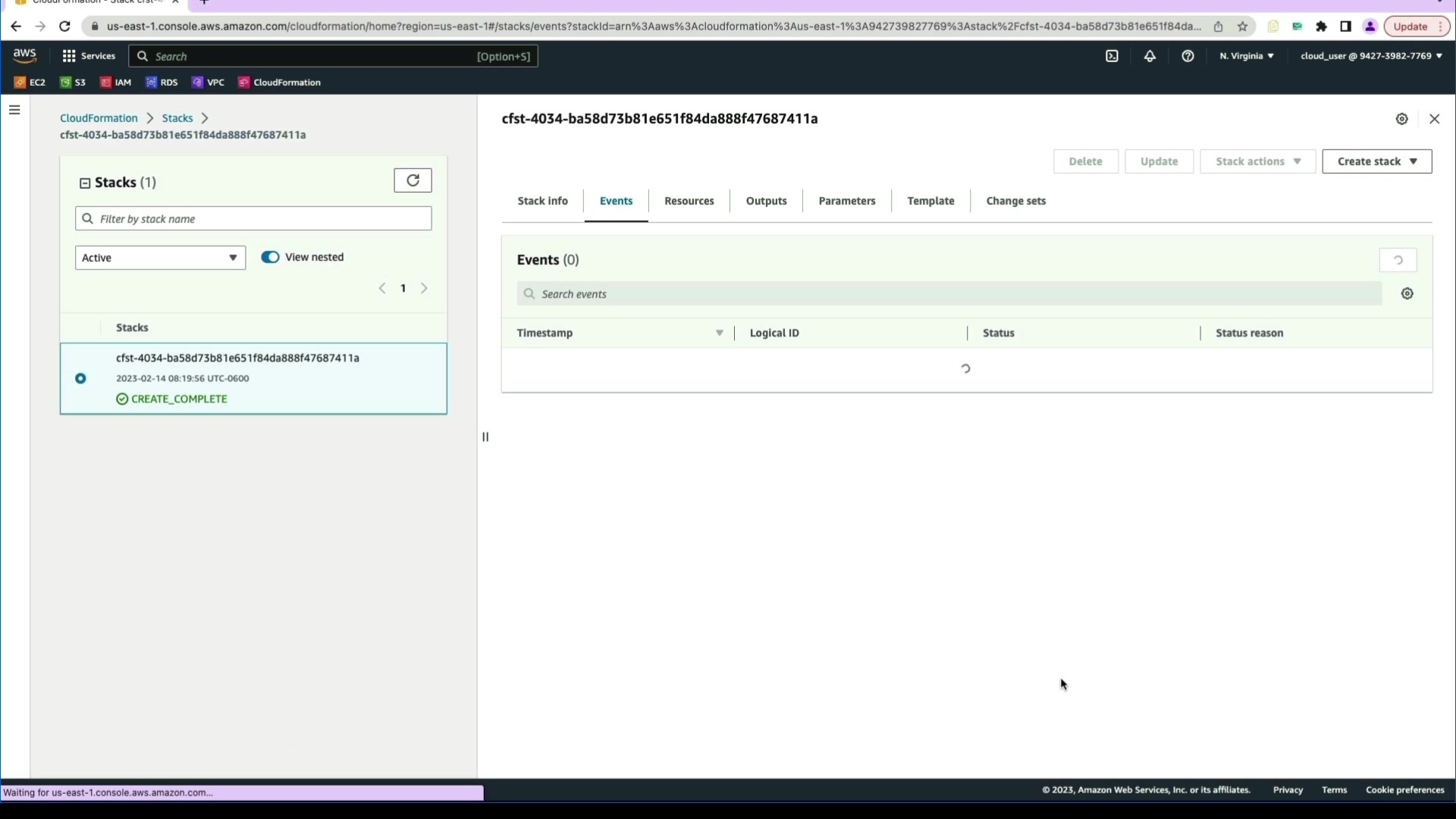Open the notifications bell icon
This screenshot has width=1456, height=819.
point(1150,56)
